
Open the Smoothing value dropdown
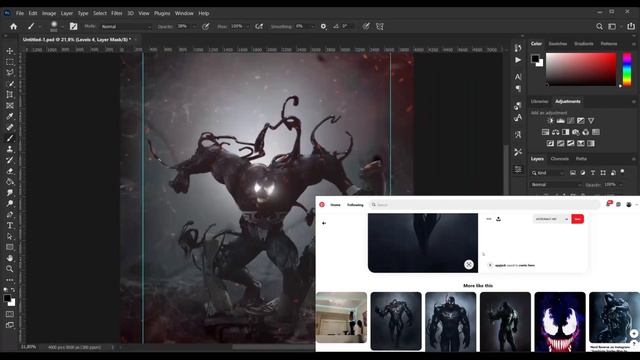(x=313, y=27)
